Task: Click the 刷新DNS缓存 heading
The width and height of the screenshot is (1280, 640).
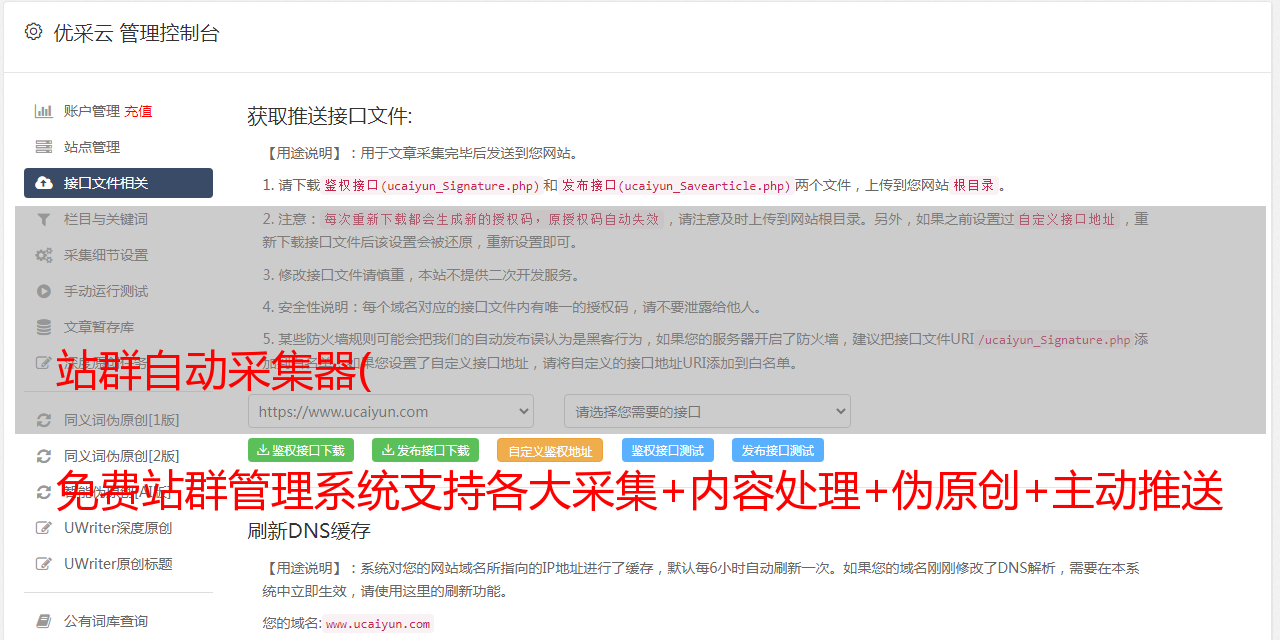Action: click(x=309, y=531)
